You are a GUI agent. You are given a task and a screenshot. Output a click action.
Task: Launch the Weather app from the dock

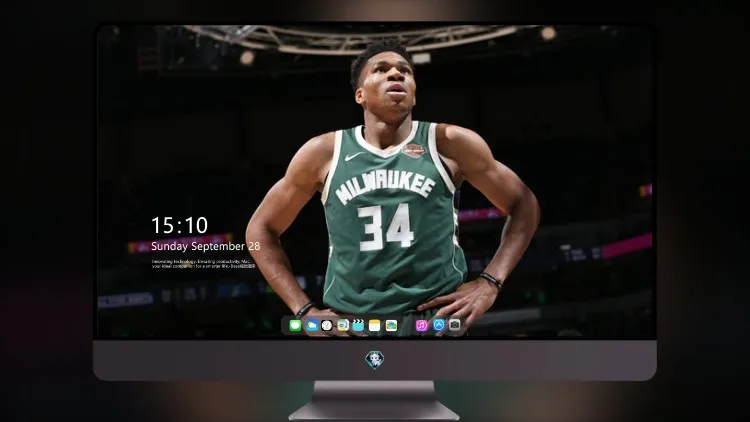coord(311,325)
